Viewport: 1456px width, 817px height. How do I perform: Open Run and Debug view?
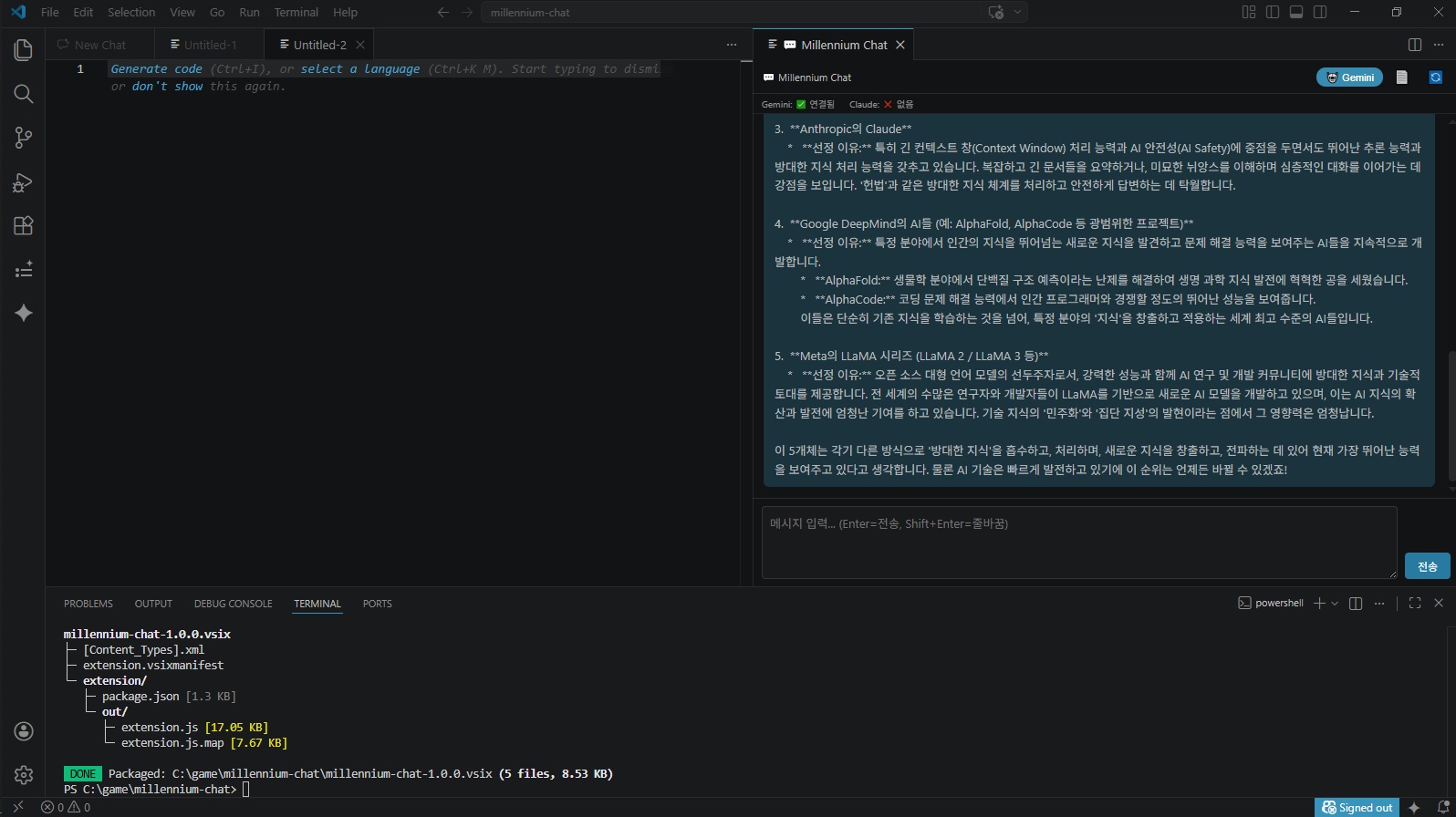point(24,182)
